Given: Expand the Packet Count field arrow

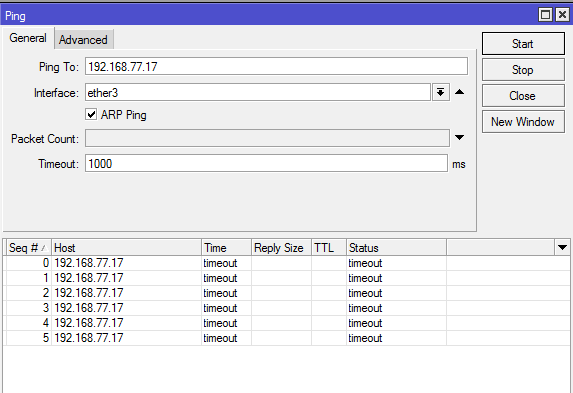Looking at the screenshot, I should tap(459, 137).
